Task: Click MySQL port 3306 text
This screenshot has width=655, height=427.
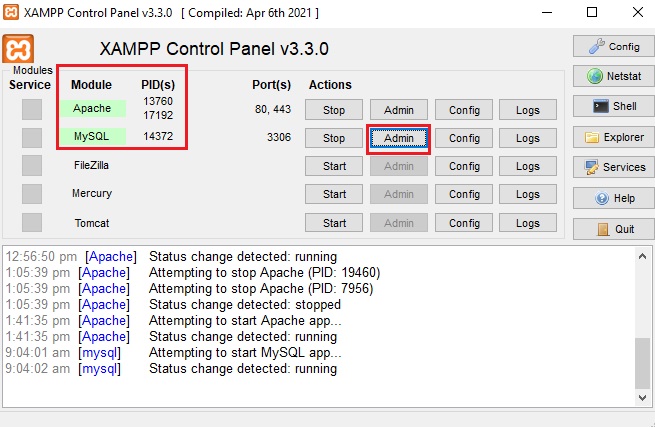Action: point(279,137)
